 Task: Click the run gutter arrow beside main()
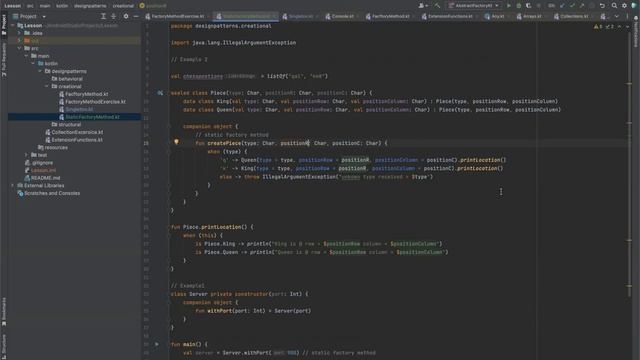point(157,344)
